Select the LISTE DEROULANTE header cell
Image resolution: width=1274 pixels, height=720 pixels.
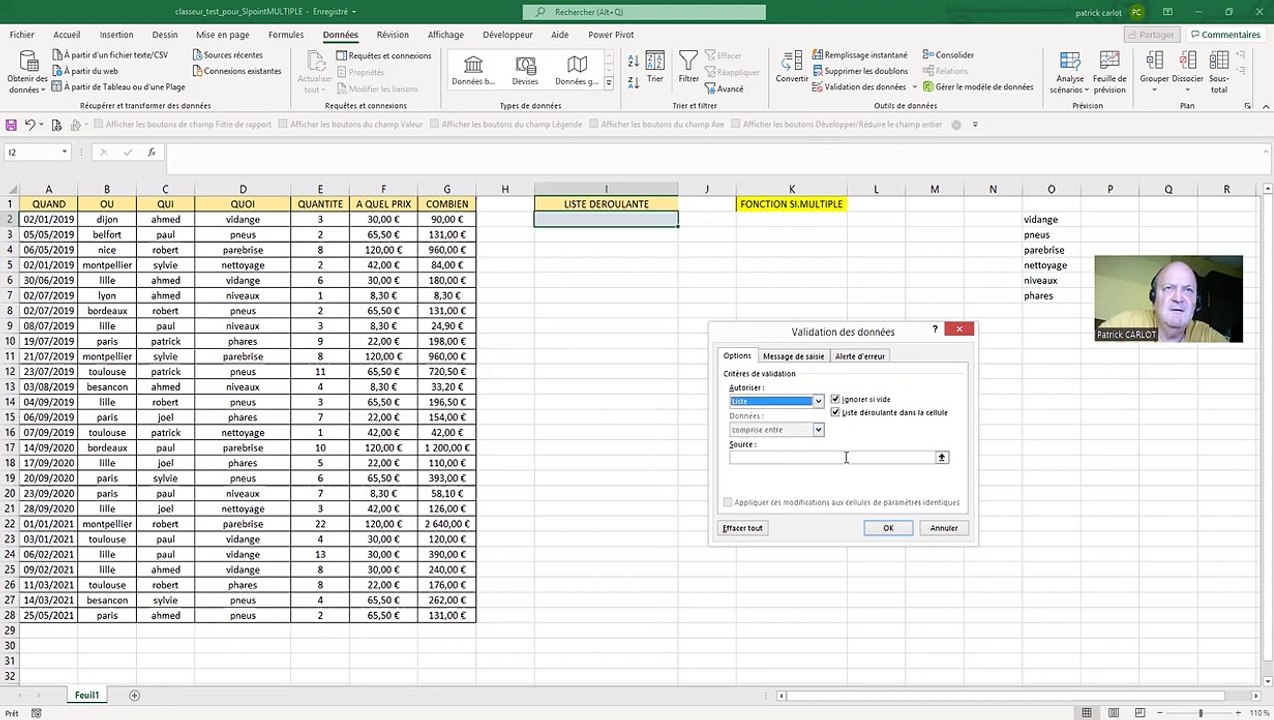coord(606,204)
